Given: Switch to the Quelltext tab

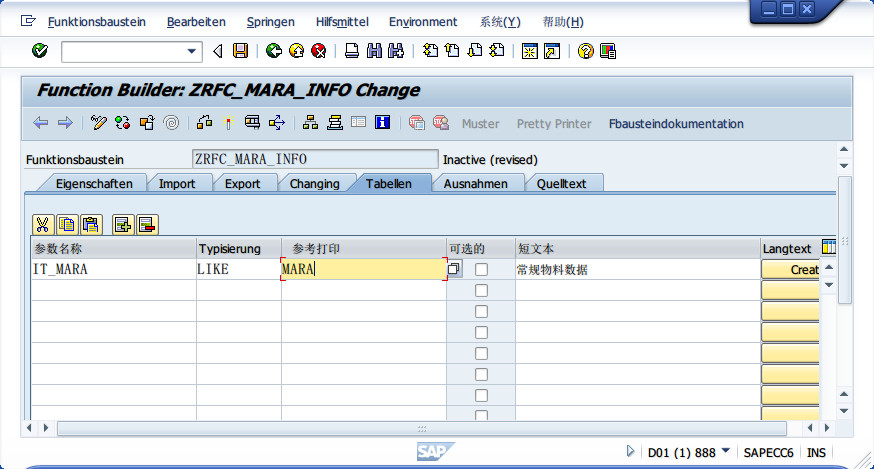Looking at the screenshot, I should click(x=561, y=183).
